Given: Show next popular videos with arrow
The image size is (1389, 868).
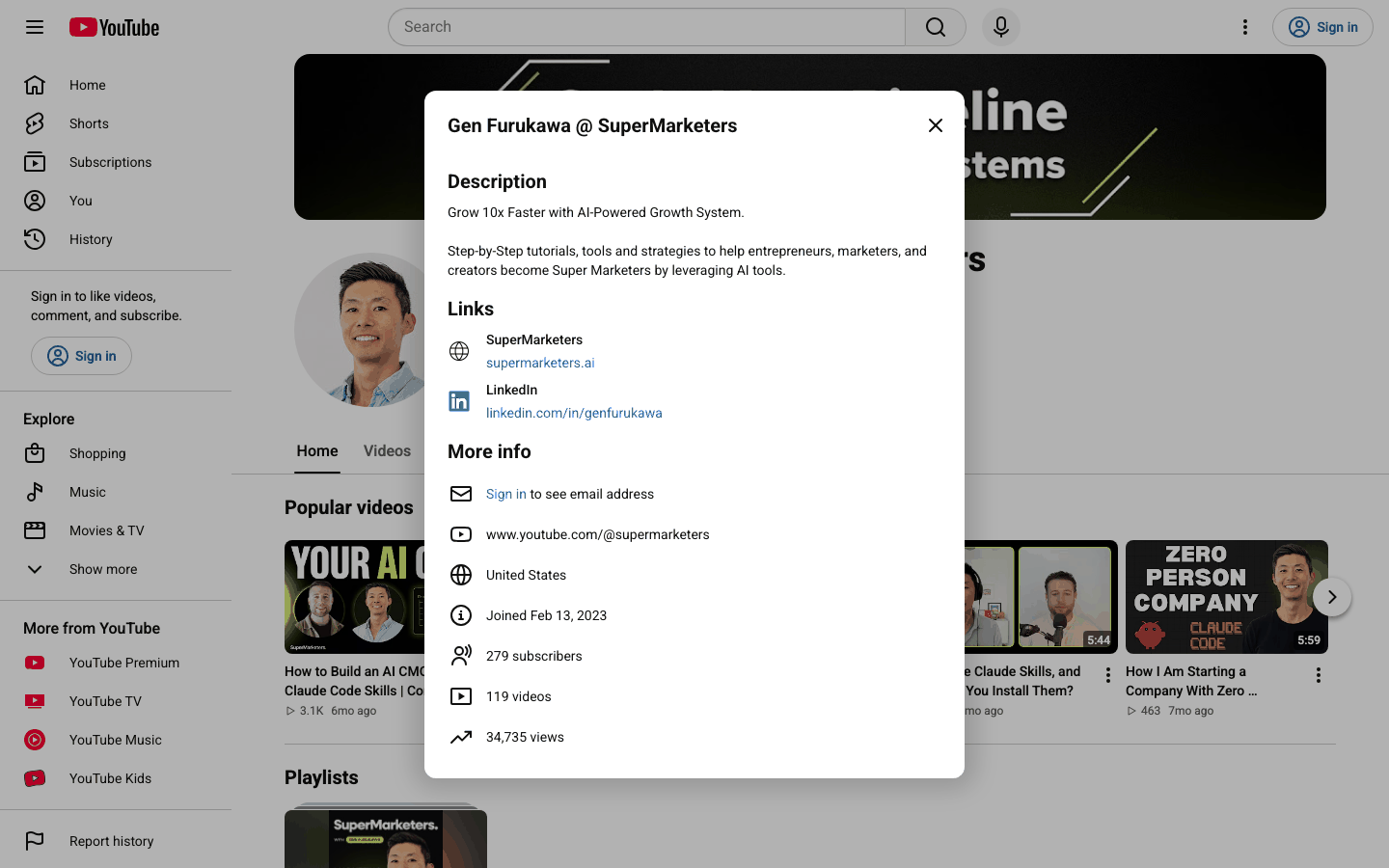Looking at the screenshot, I should [x=1332, y=597].
